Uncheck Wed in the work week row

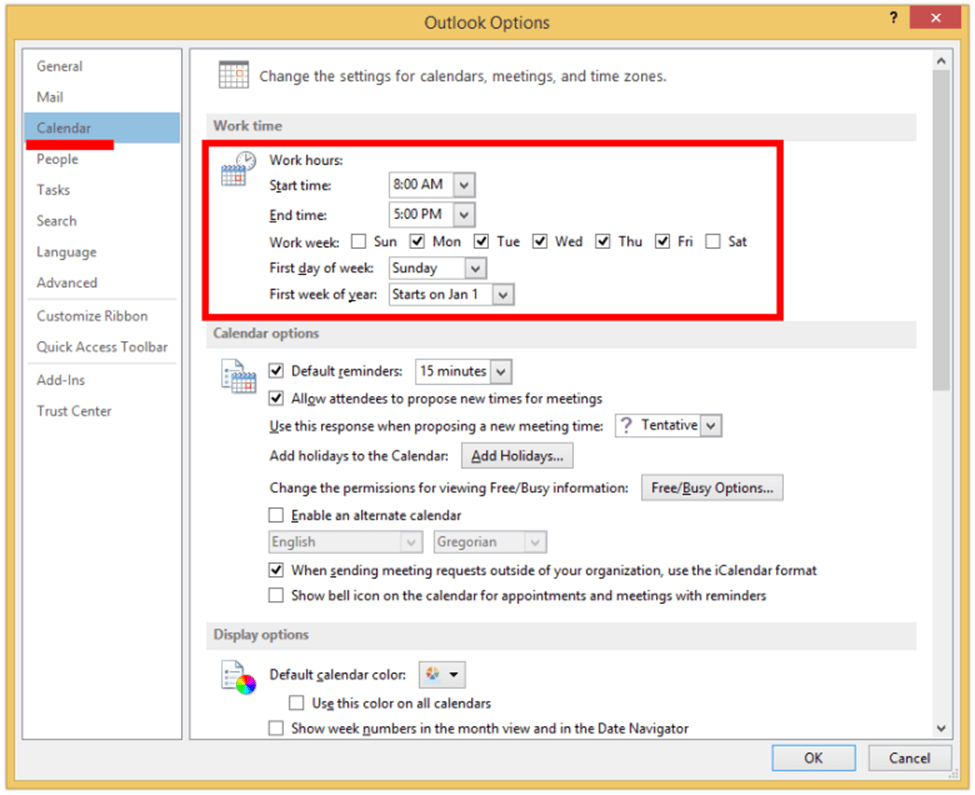540,241
